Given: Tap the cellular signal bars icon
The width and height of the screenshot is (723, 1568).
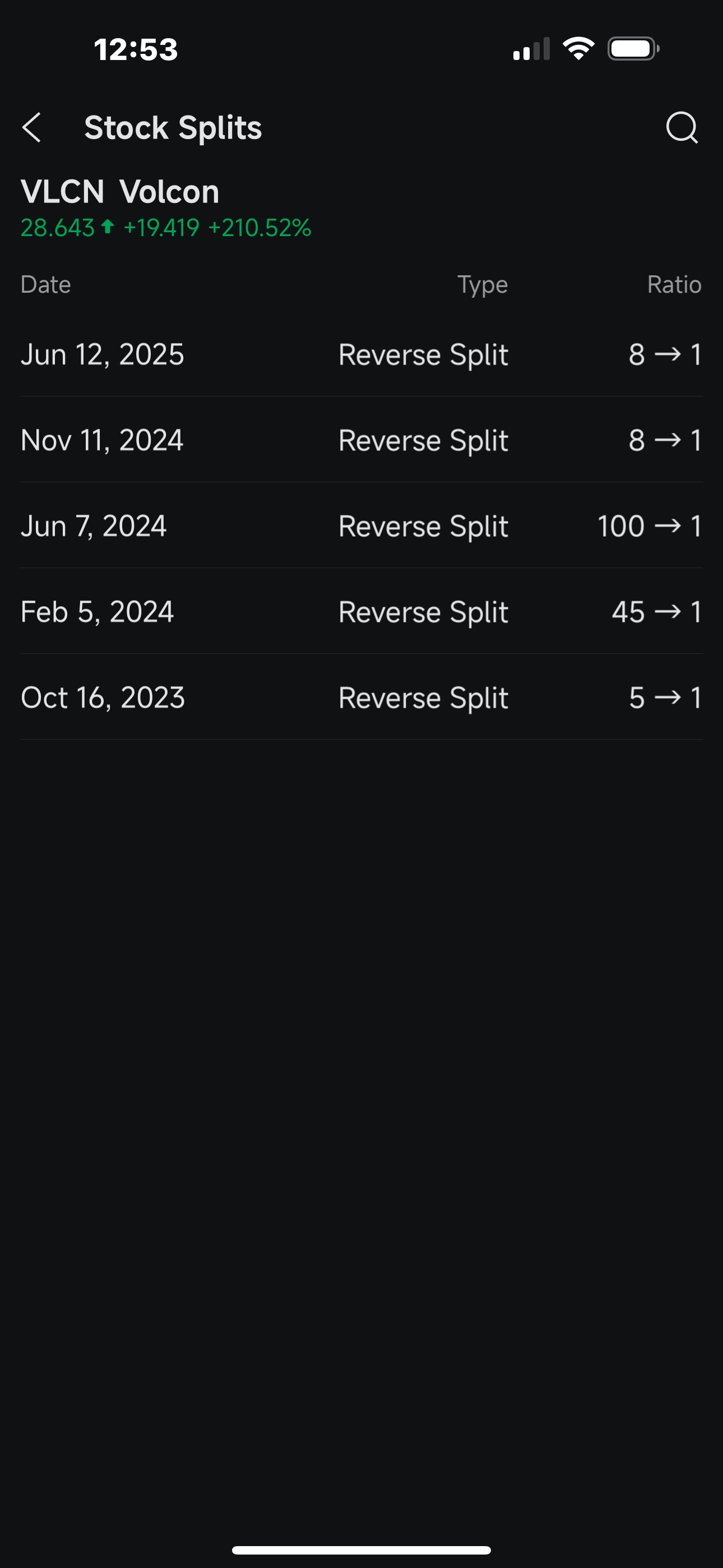Looking at the screenshot, I should click(531, 49).
